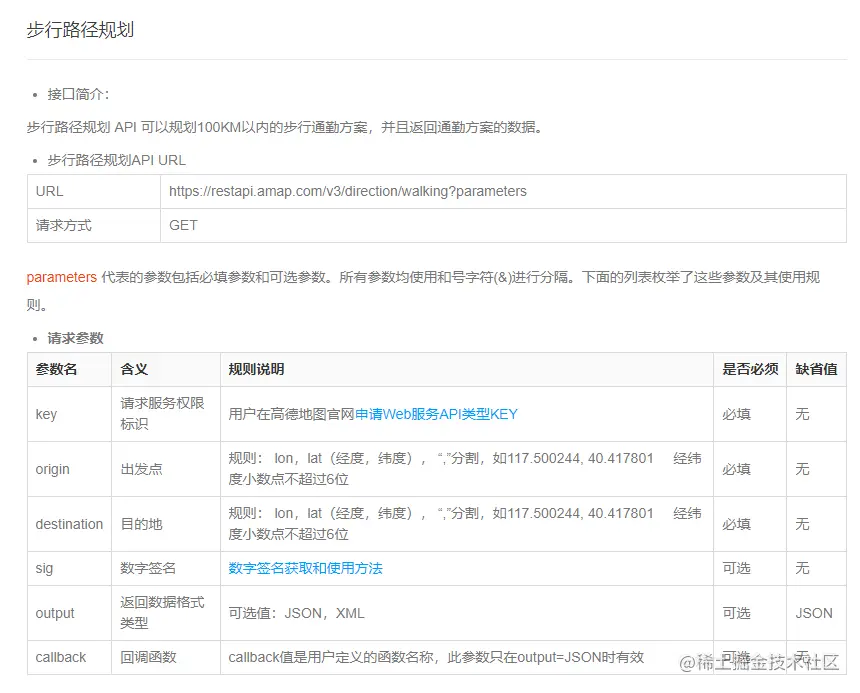This screenshot has width=860, height=693.
Task: Click the origin row rule description
Action: point(465,469)
